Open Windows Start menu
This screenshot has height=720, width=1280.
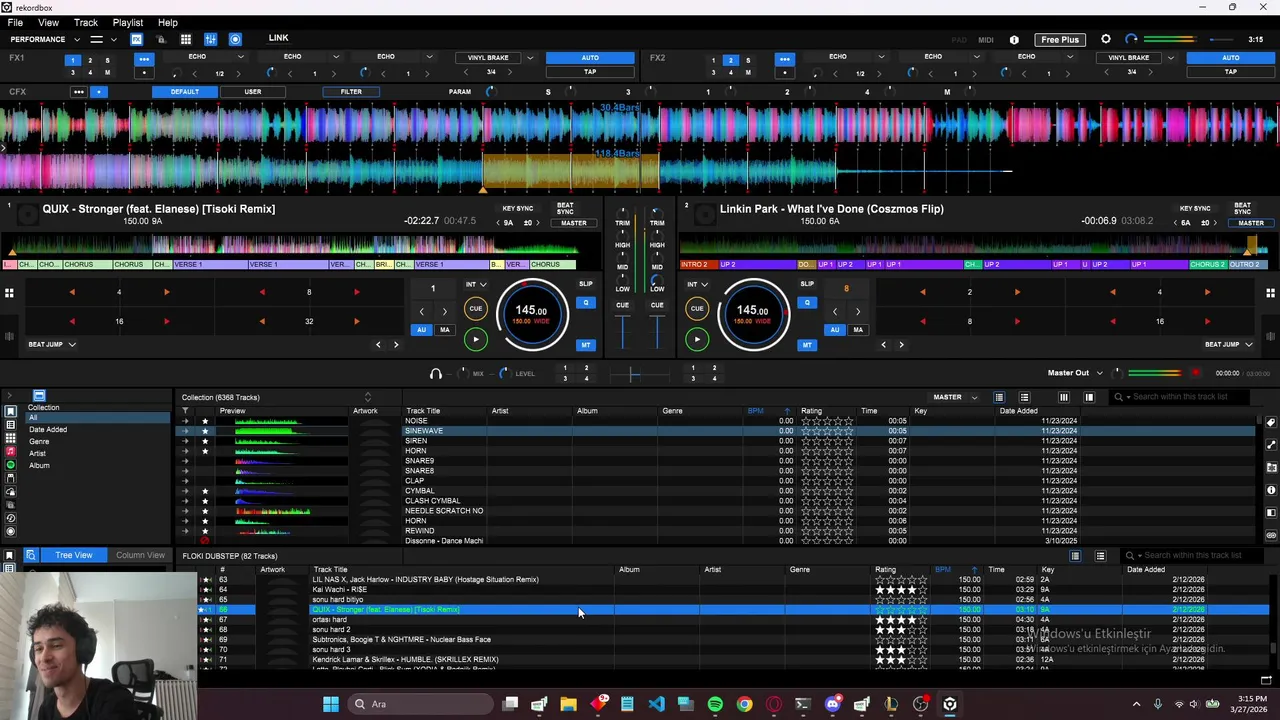tap(331, 704)
